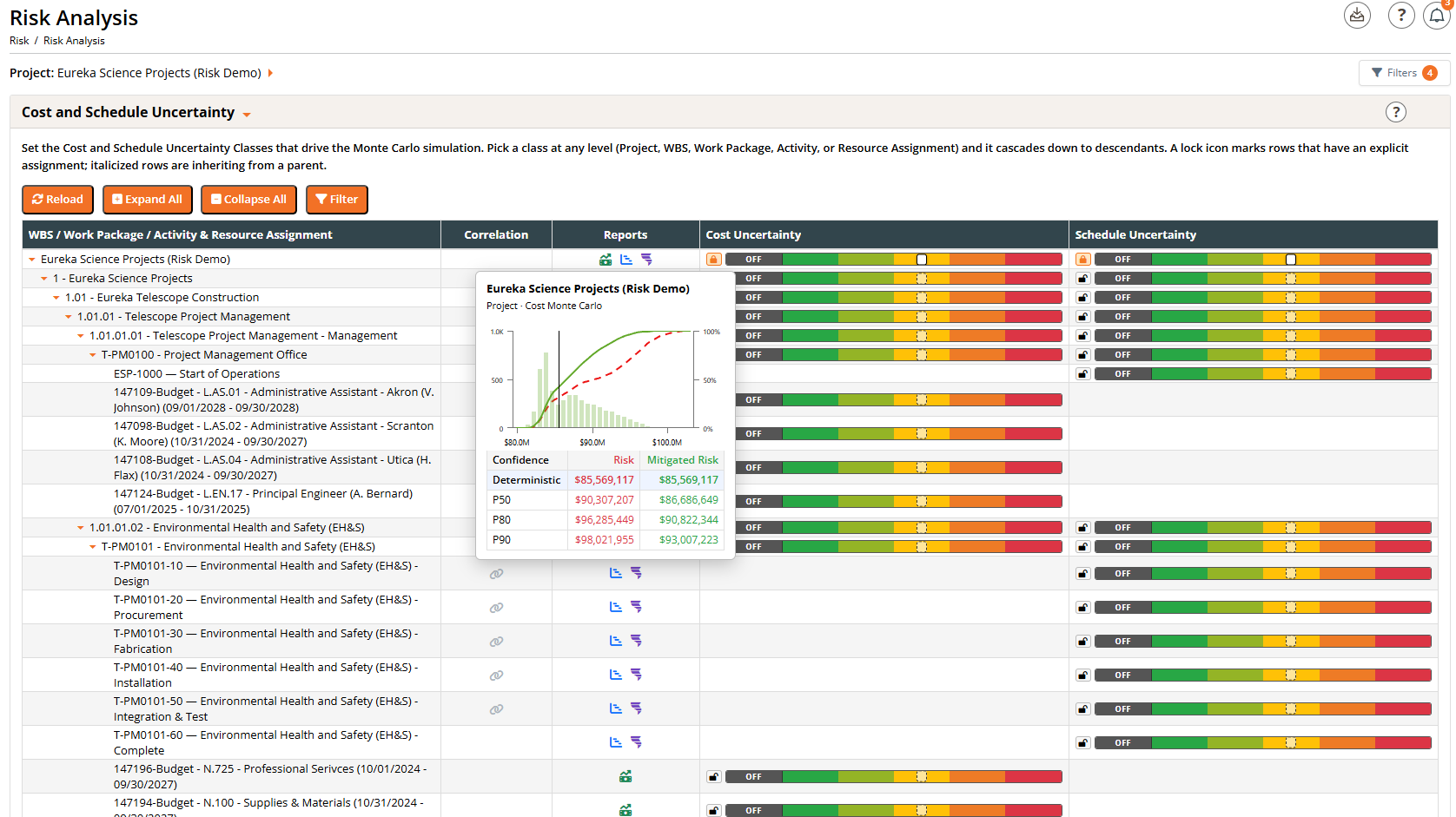Toggle the schedule lock for T-PM0101-60 Complete
1456x817 pixels.
pos(1083,743)
